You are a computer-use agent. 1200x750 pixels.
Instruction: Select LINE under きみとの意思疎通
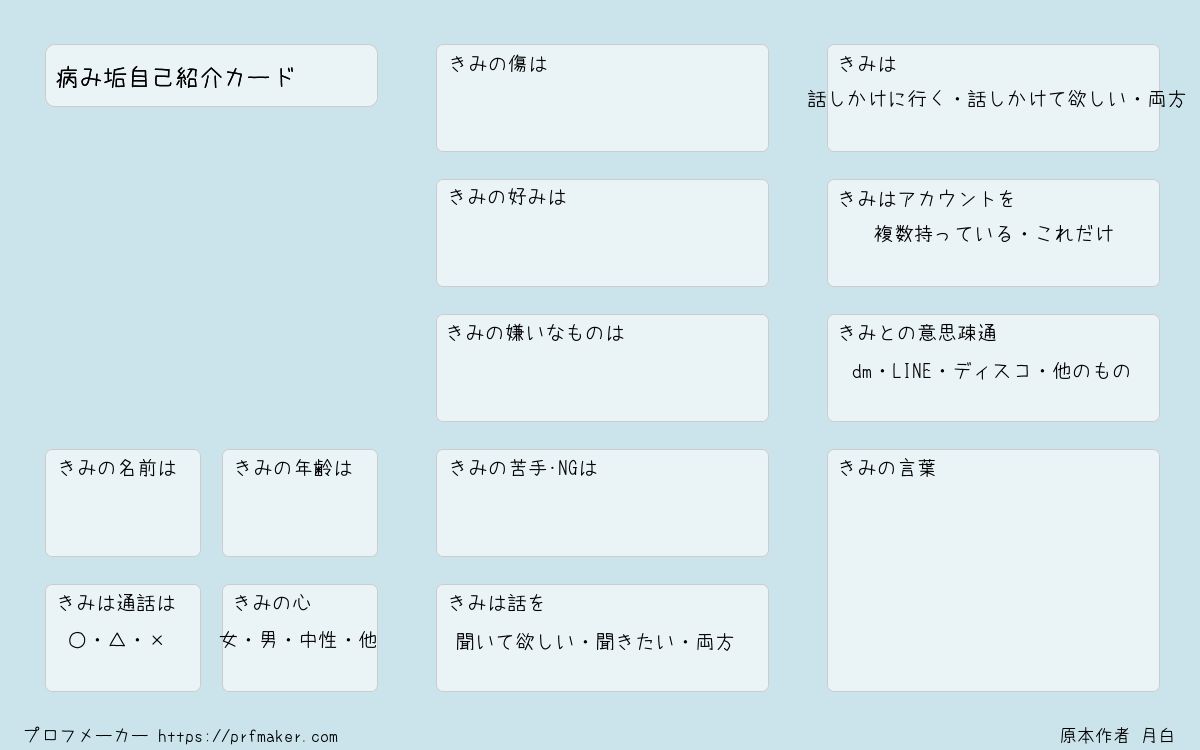point(911,371)
